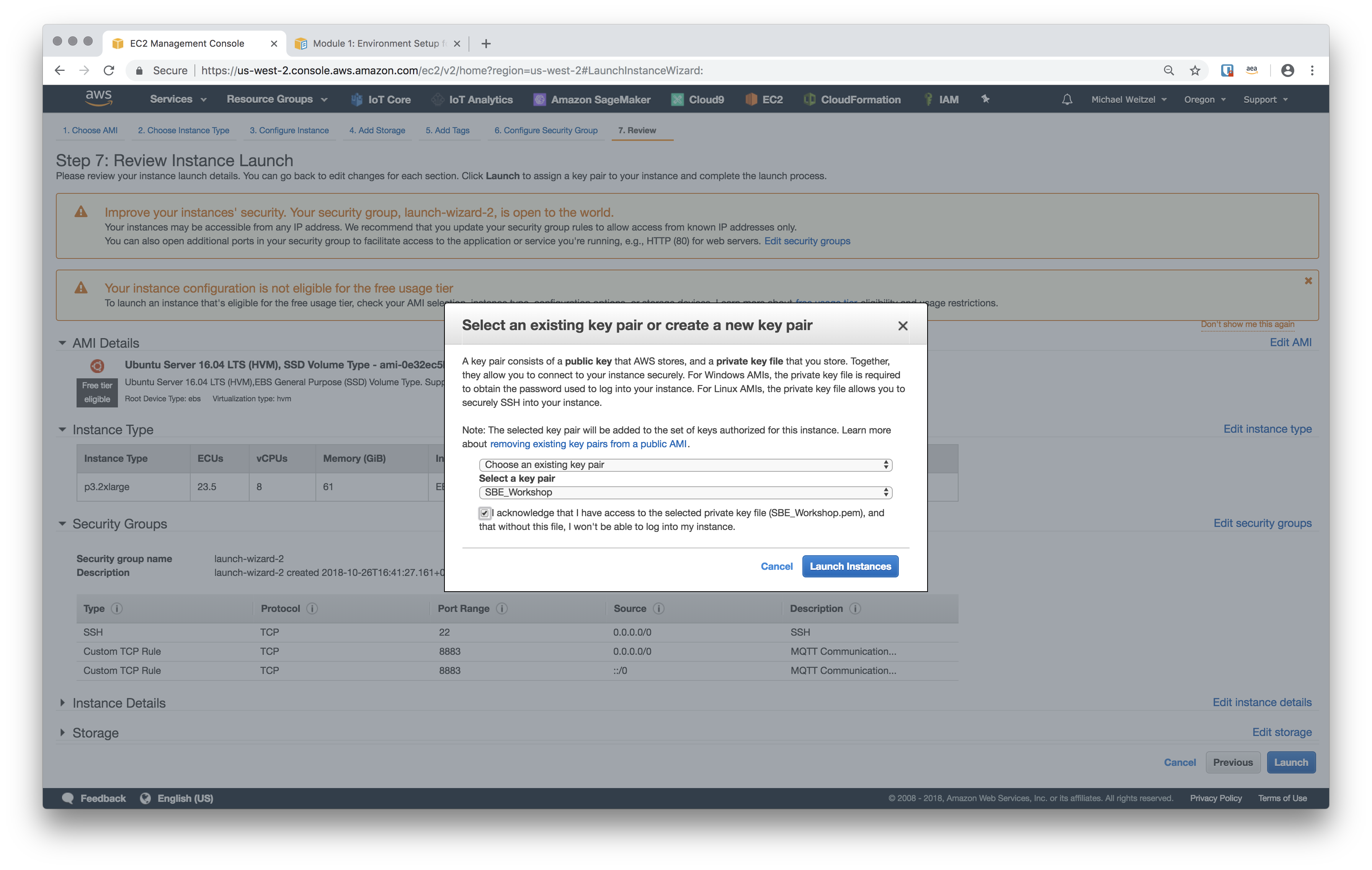Go to step 6. Configure Security Group
This screenshot has width=1372, height=870.
point(546,130)
